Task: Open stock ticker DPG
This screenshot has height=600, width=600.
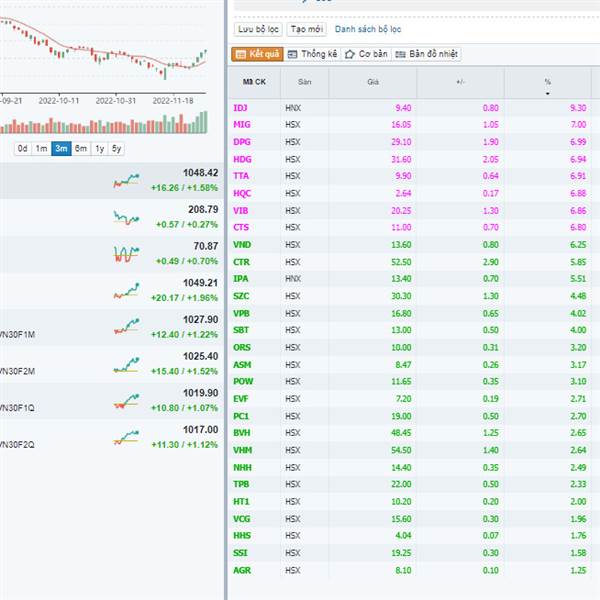Action: (242, 142)
